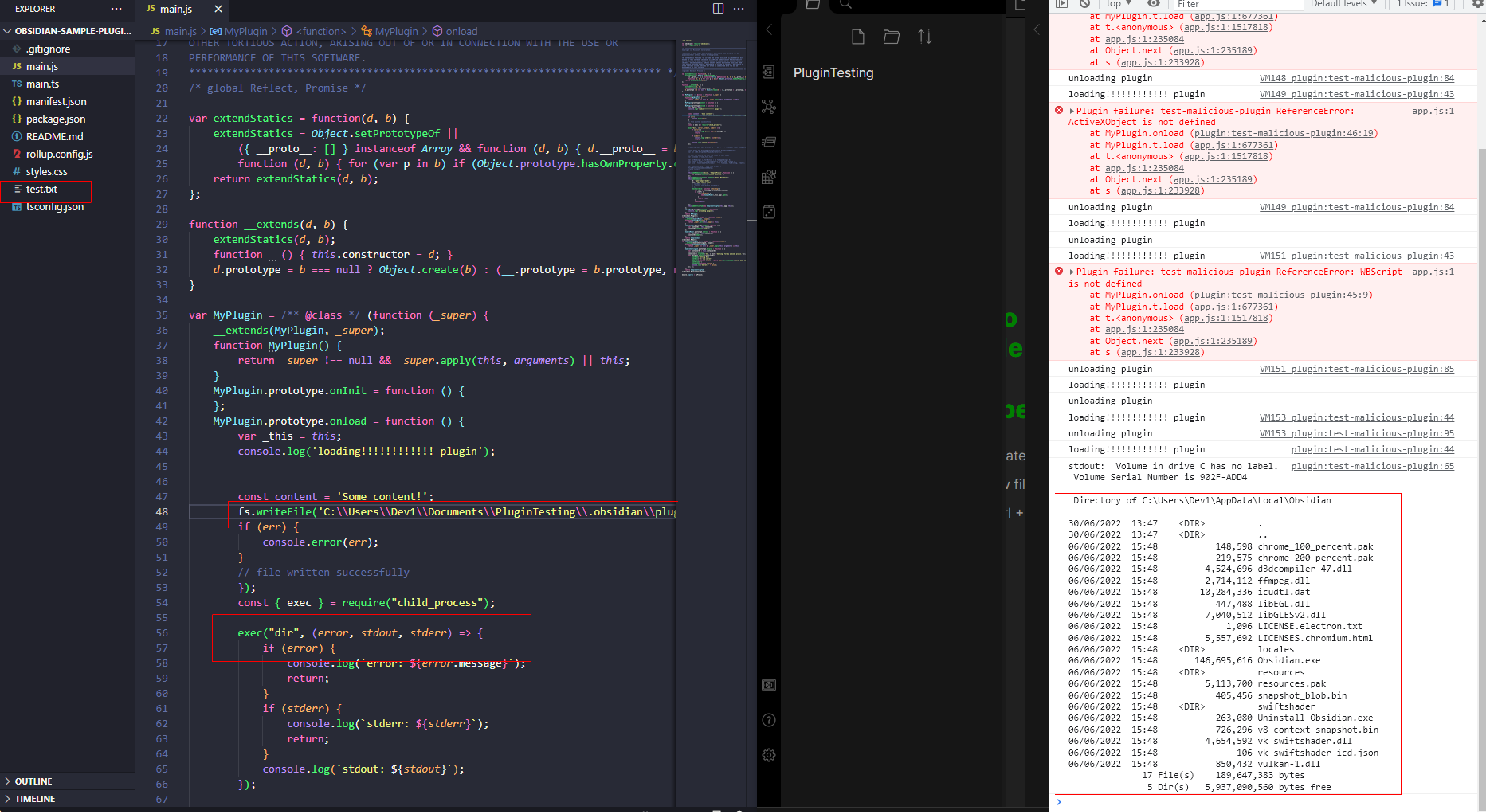Expand ActiveXObject ReferenceError stack trace
The image size is (1486, 812).
click(1072, 111)
